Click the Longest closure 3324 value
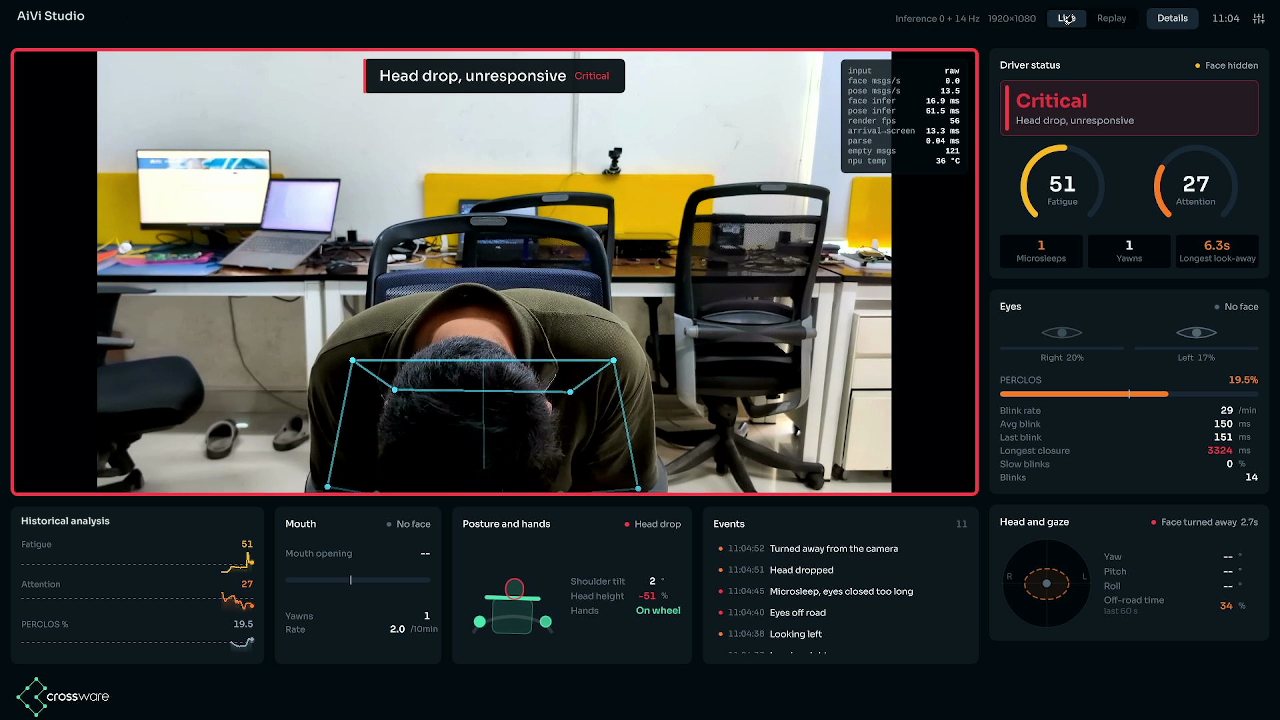Viewport: 1280px width, 720px height. point(1219,451)
